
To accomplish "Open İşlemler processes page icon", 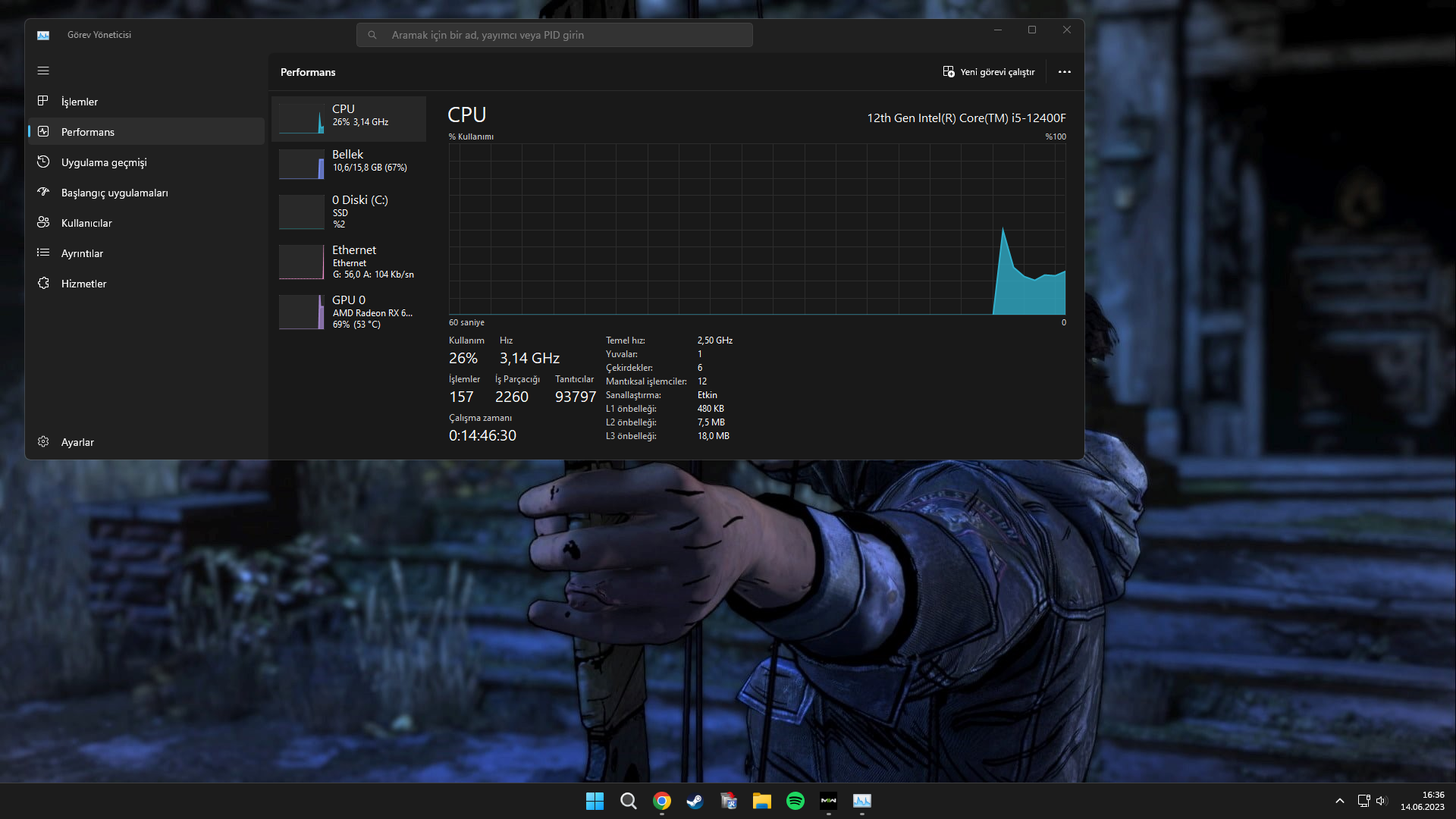I will [43, 101].
